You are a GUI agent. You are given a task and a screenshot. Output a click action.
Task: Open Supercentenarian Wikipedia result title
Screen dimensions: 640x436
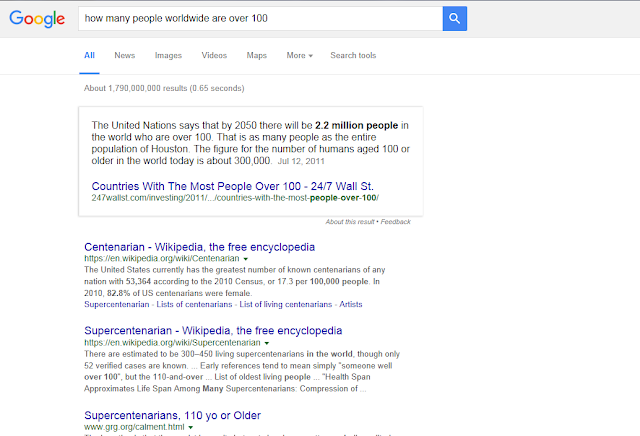(x=213, y=330)
